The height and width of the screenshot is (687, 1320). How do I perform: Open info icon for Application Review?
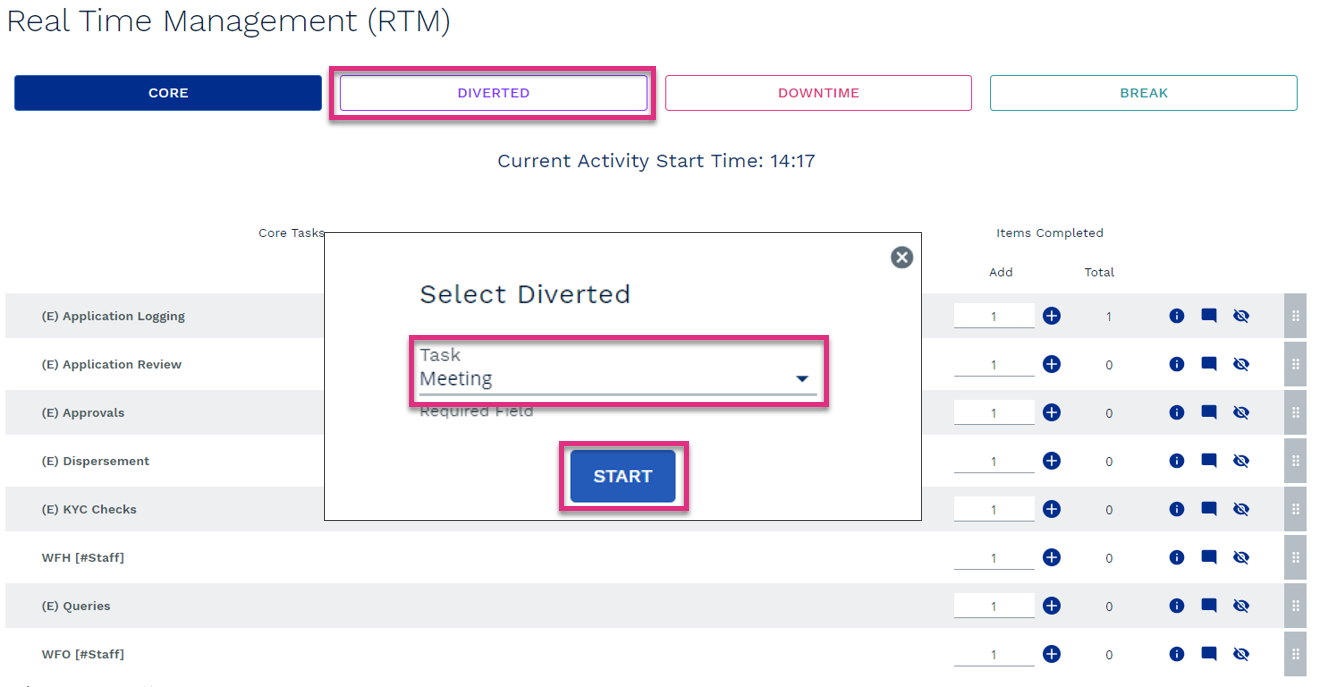tap(1176, 365)
